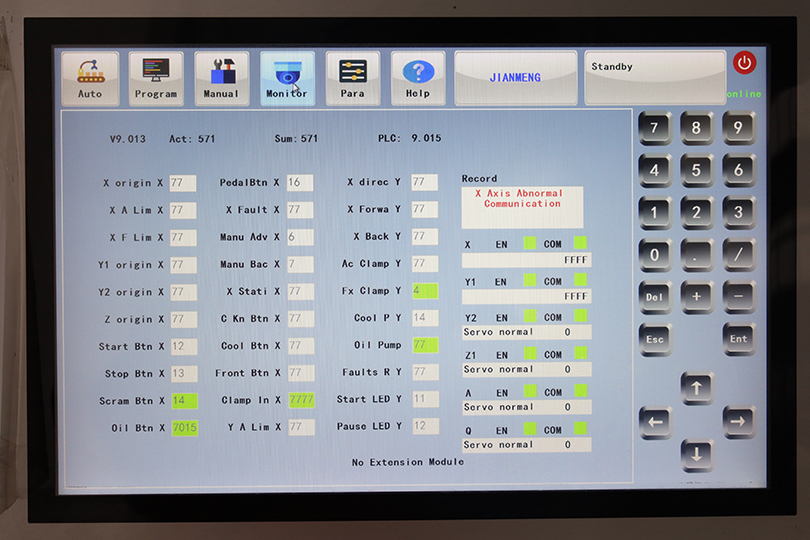Select the Oil Btn X value field
The image size is (810, 540).
[x=184, y=427]
